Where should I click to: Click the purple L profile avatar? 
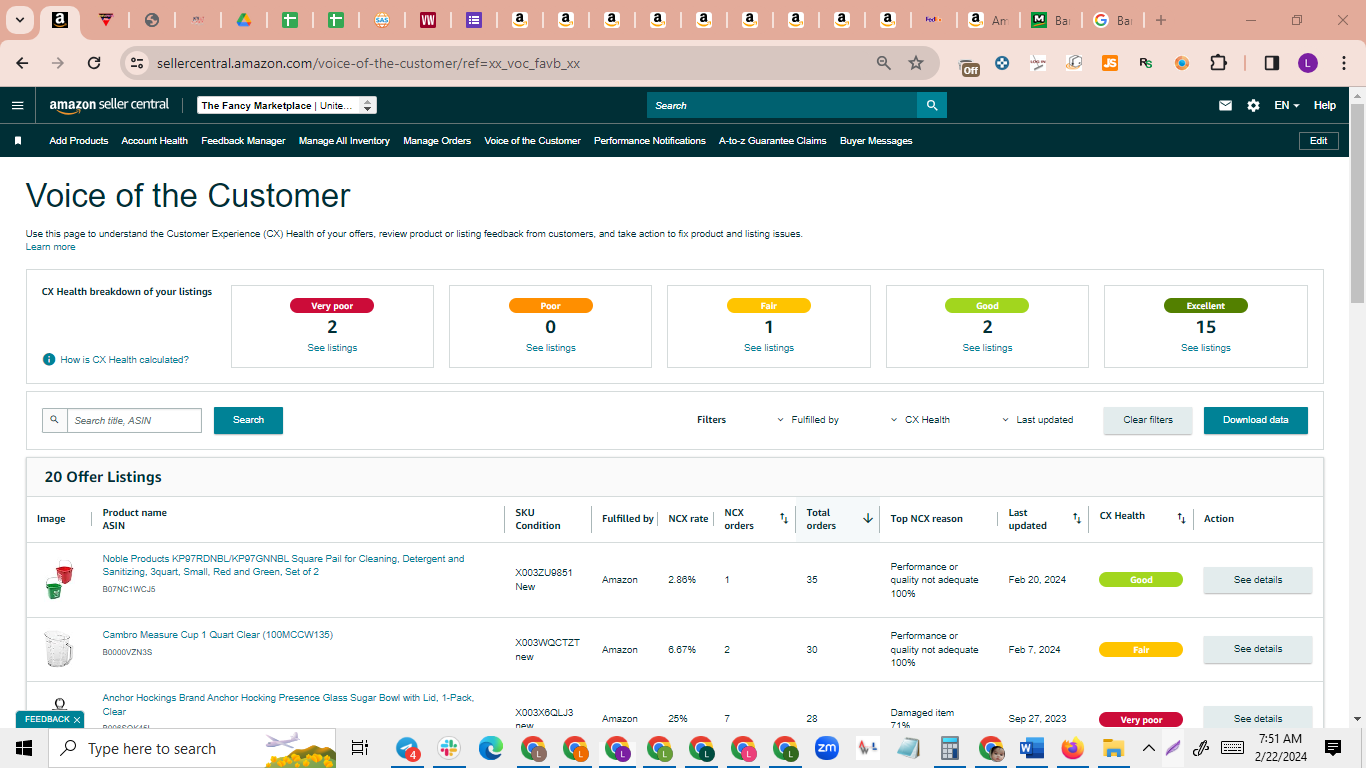coord(1308,63)
